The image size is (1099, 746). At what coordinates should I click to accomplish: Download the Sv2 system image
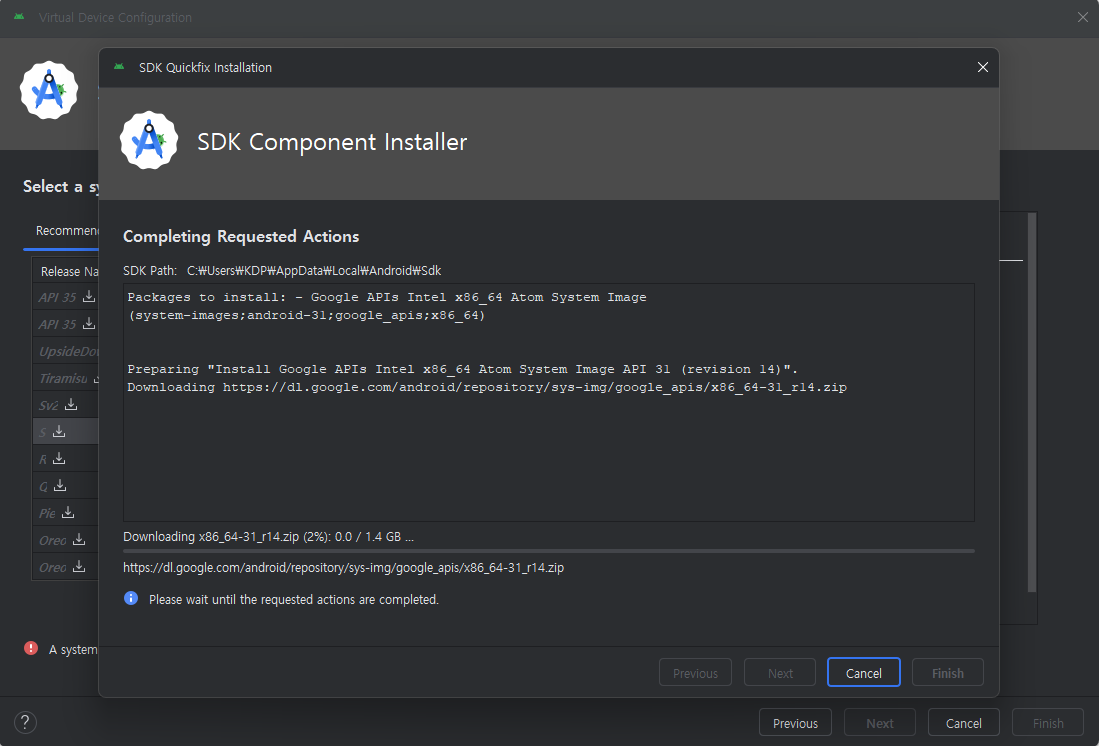click(71, 405)
